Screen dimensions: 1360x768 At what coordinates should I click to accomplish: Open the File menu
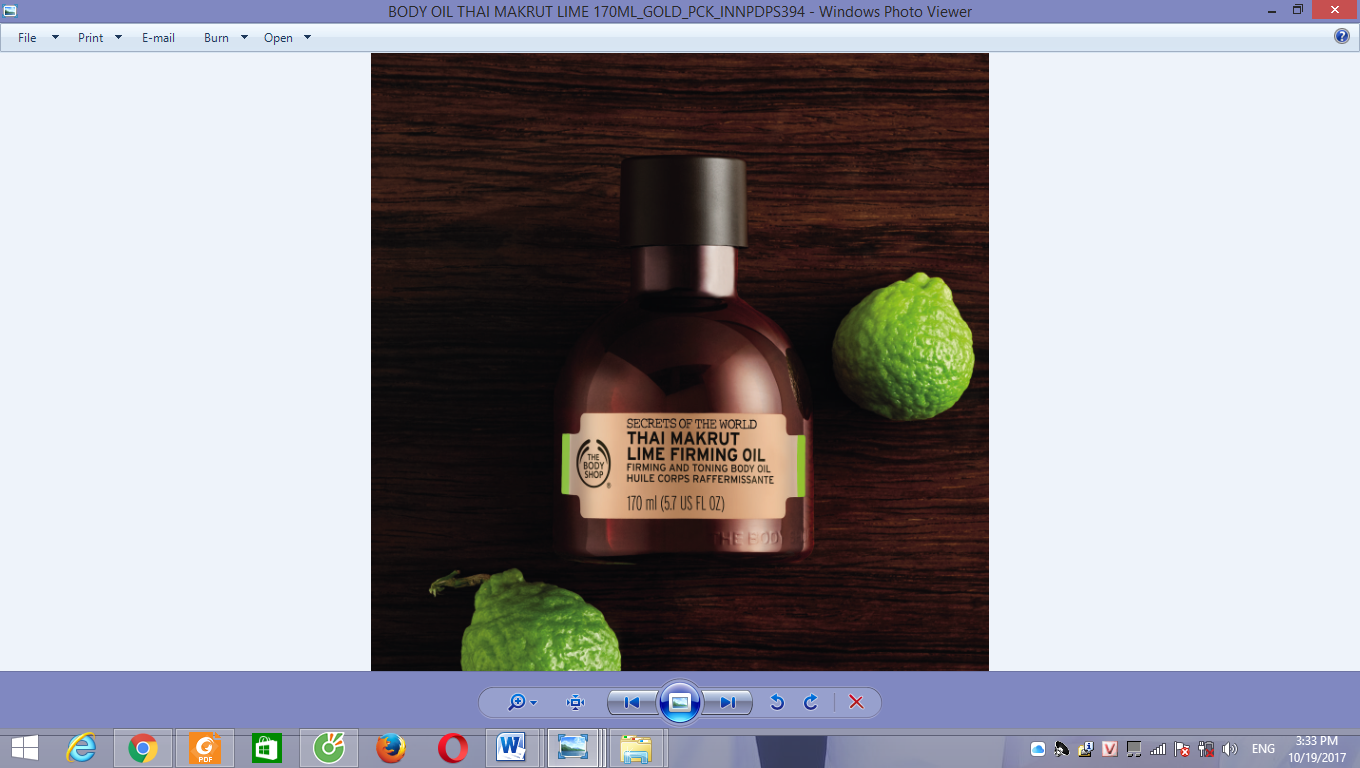pos(27,38)
